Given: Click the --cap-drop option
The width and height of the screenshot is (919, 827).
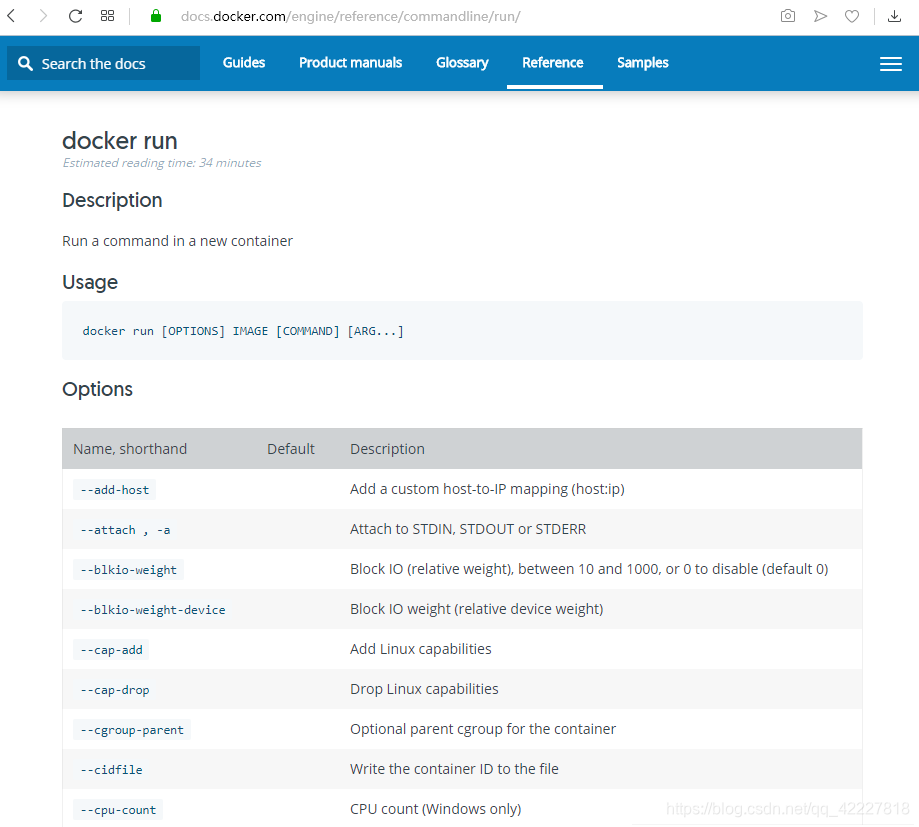Looking at the screenshot, I should click(114, 690).
